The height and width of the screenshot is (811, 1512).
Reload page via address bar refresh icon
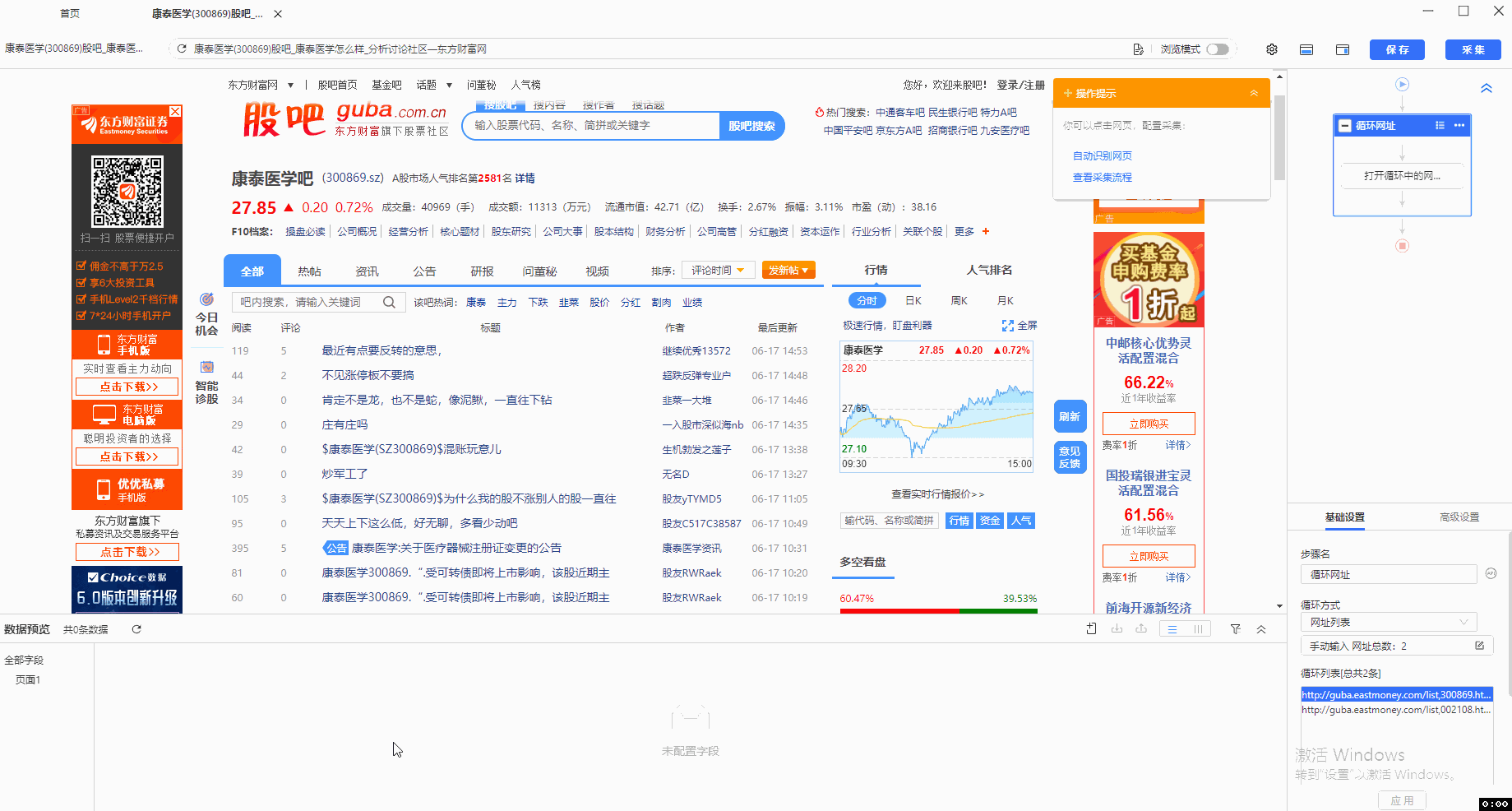[x=182, y=49]
